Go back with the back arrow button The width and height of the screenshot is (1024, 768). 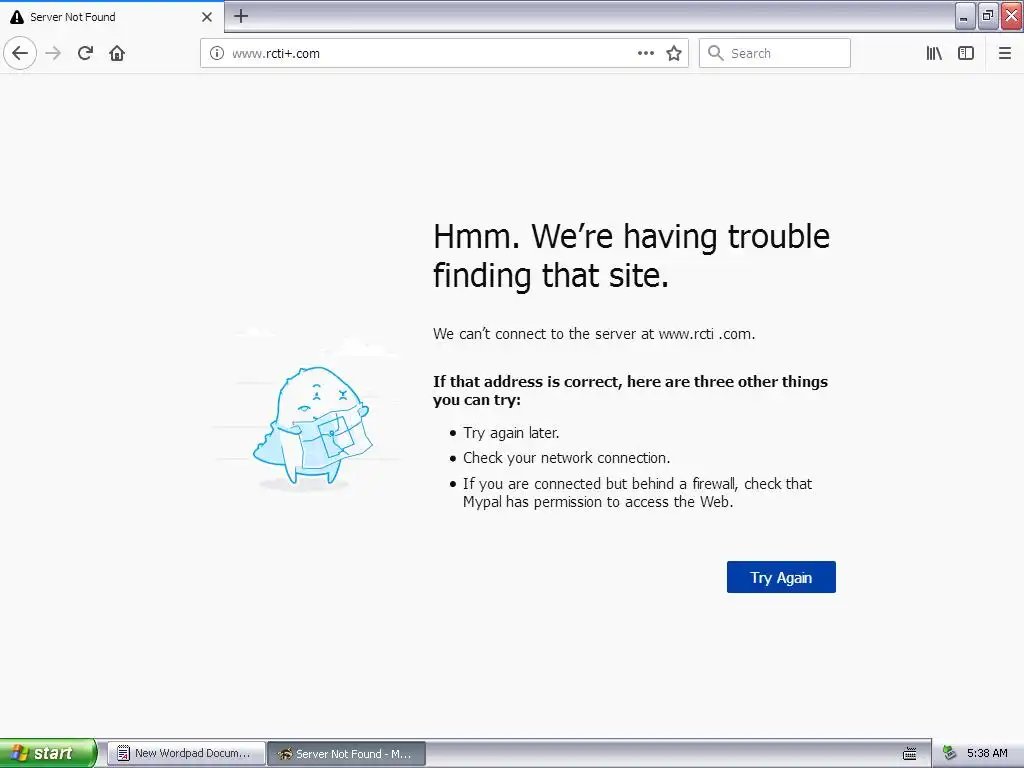click(20, 53)
